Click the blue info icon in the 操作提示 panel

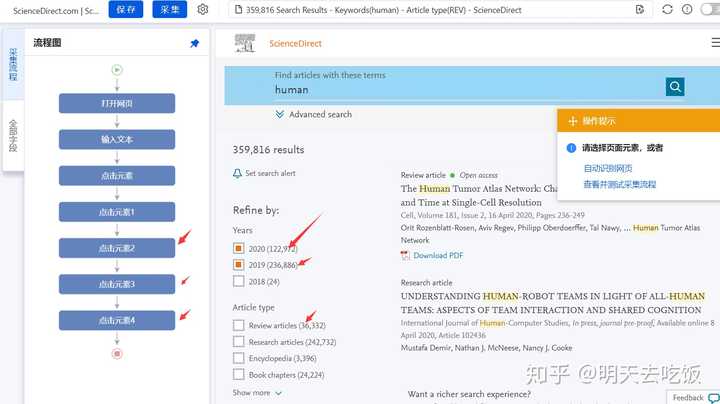[x=571, y=148]
